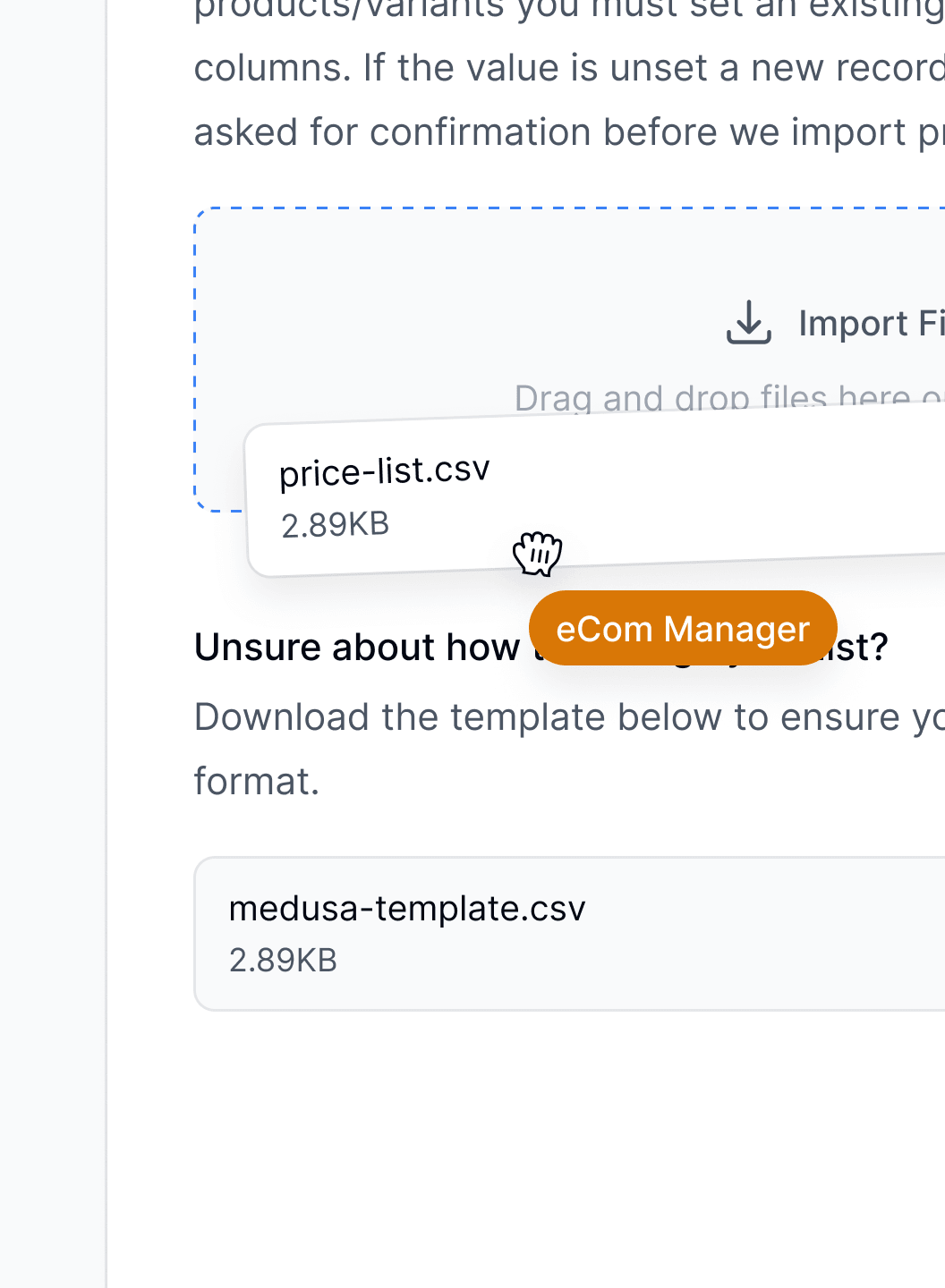Click the Drag and drop files hint text
Viewport: 945px width, 1288px height.
point(728,396)
